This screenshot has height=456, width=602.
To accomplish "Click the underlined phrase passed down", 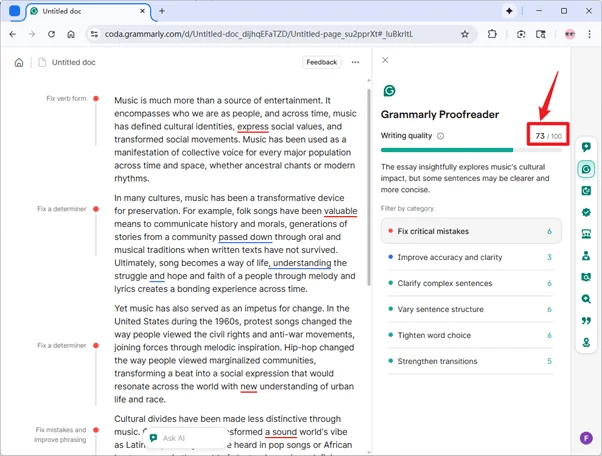I will click(x=245, y=237).
